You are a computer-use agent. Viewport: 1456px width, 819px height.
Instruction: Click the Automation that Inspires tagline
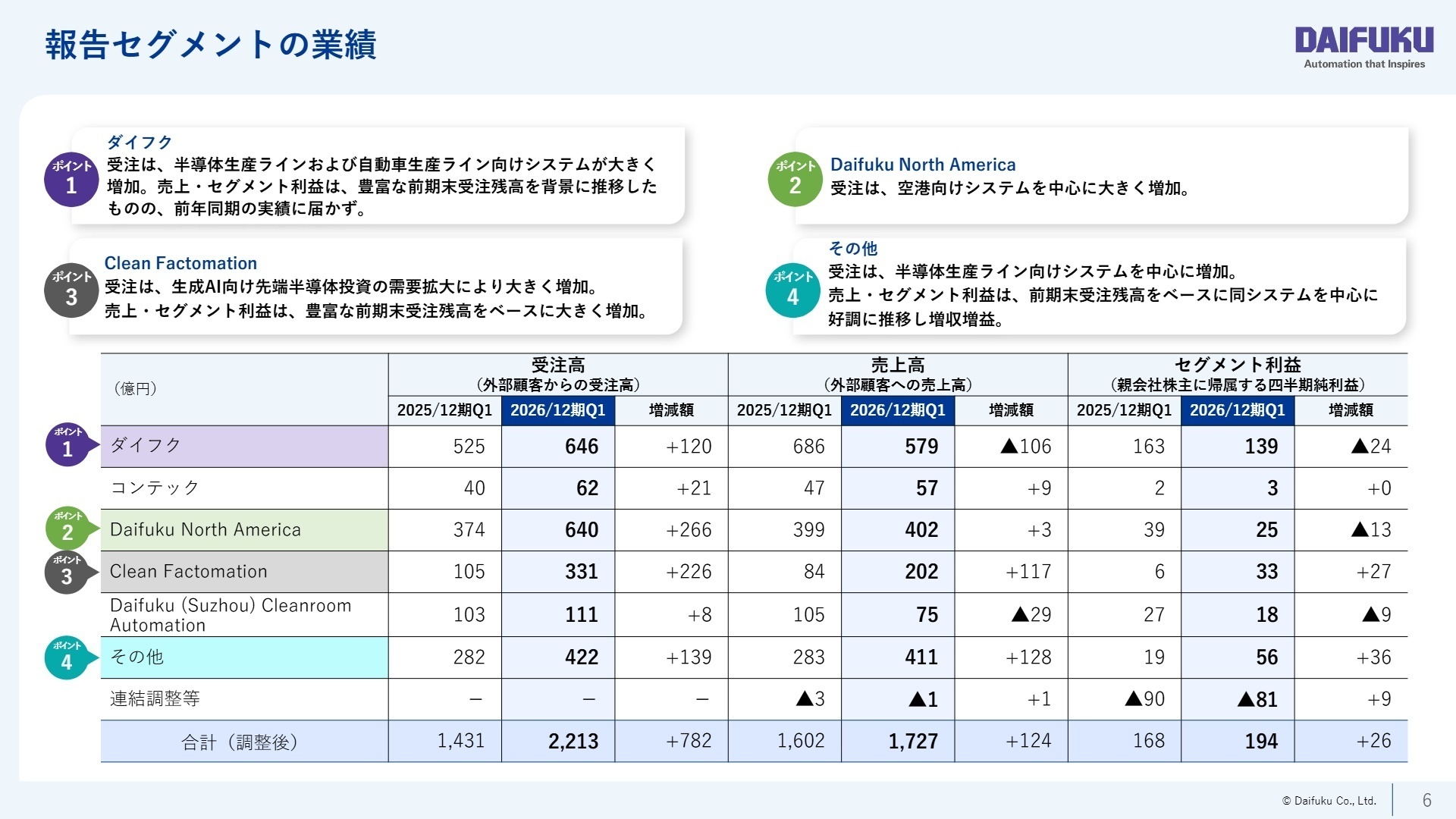(1364, 64)
